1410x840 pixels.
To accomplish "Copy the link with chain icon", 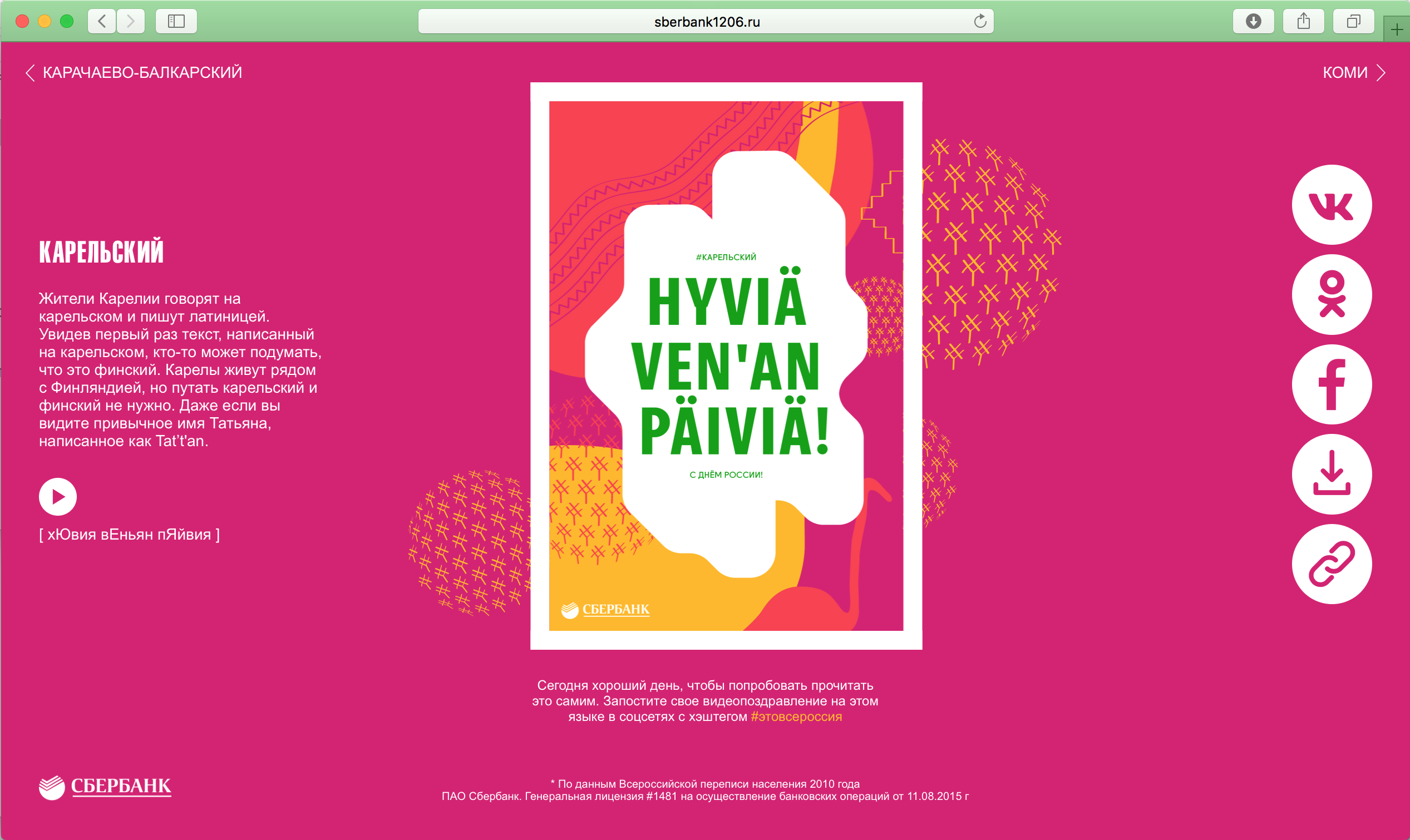I will click(x=1332, y=564).
